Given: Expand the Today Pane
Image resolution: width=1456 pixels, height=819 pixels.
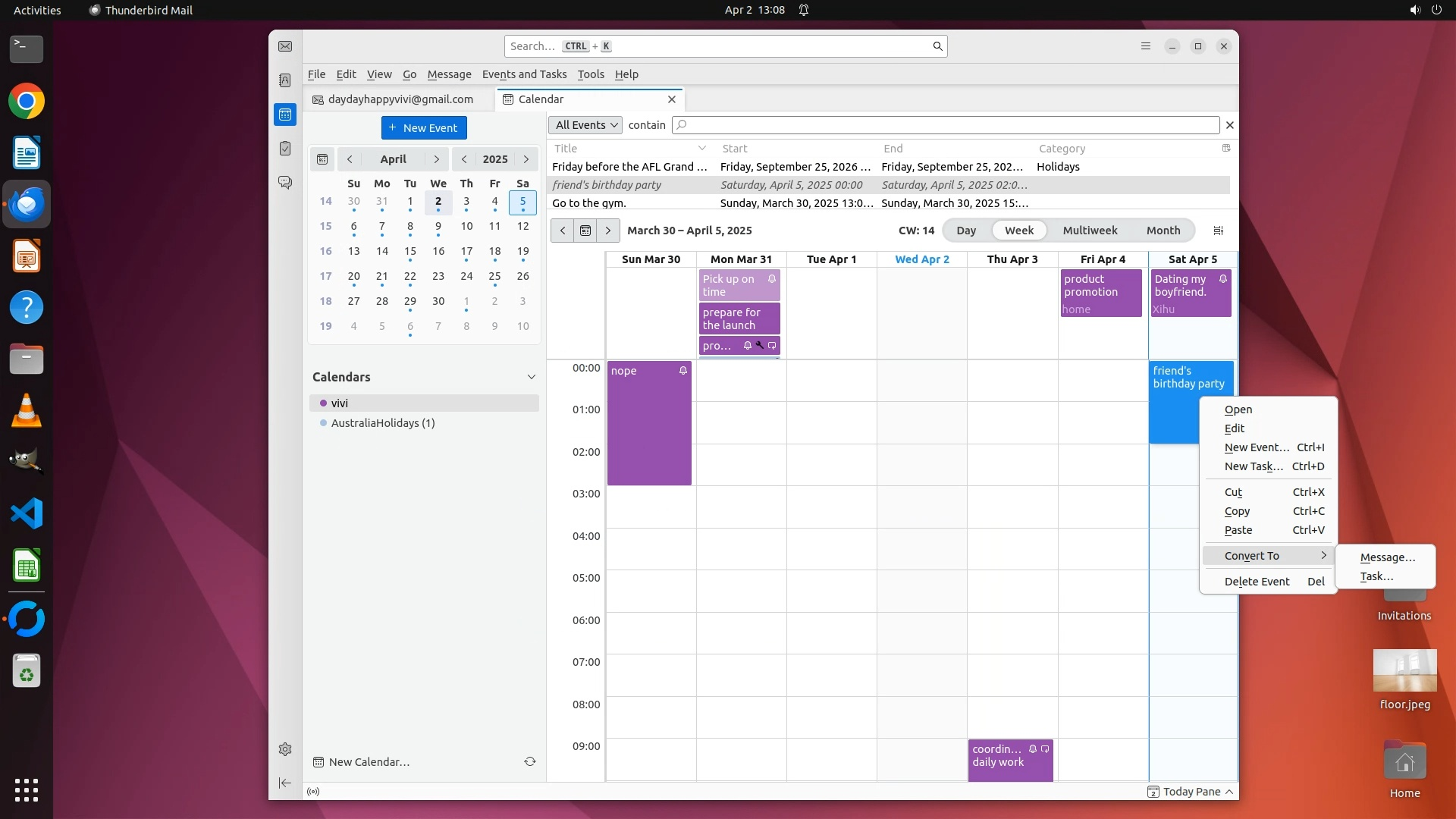Looking at the screenshot, I should [1191, 792].
